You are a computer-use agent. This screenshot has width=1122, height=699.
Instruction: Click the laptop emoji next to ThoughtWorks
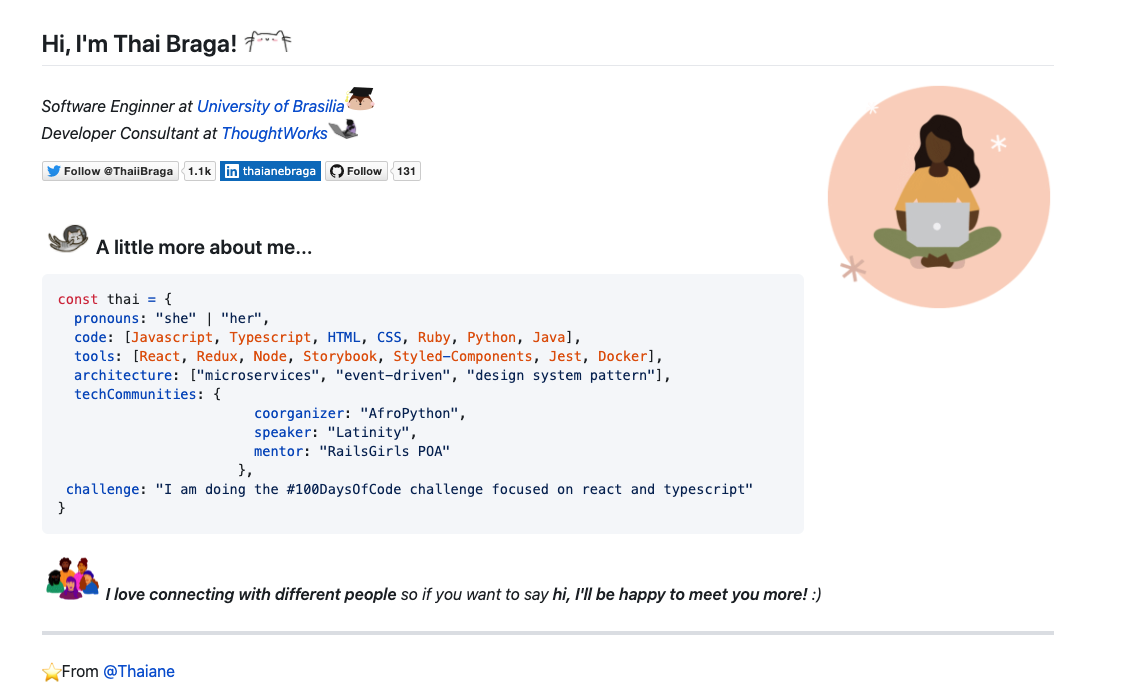tap(344, 129)
